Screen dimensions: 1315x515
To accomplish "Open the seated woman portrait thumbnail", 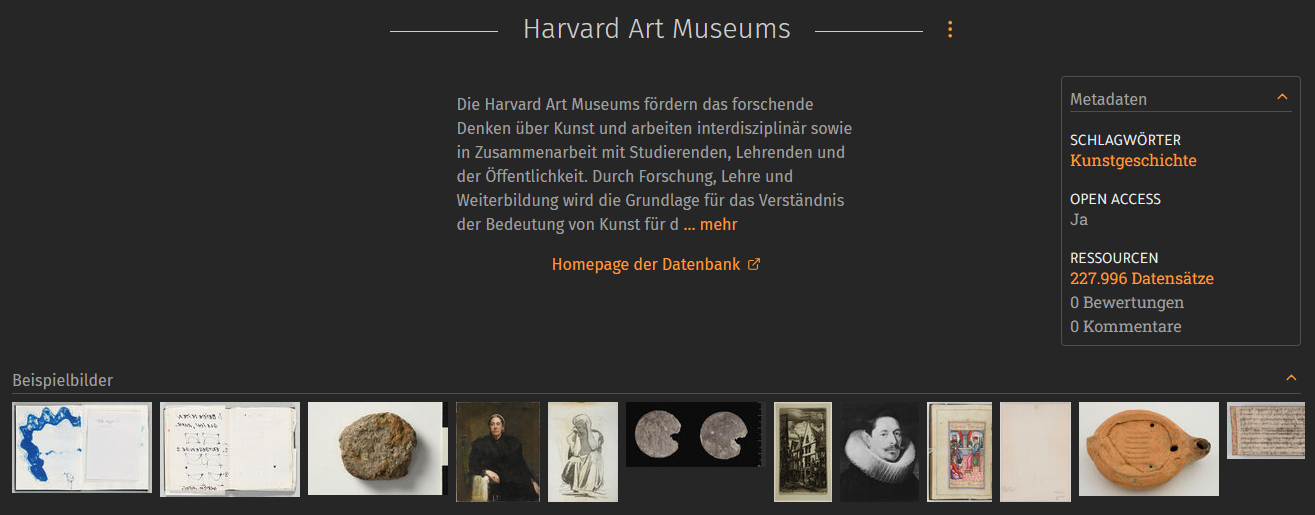I will coord(497,452).
